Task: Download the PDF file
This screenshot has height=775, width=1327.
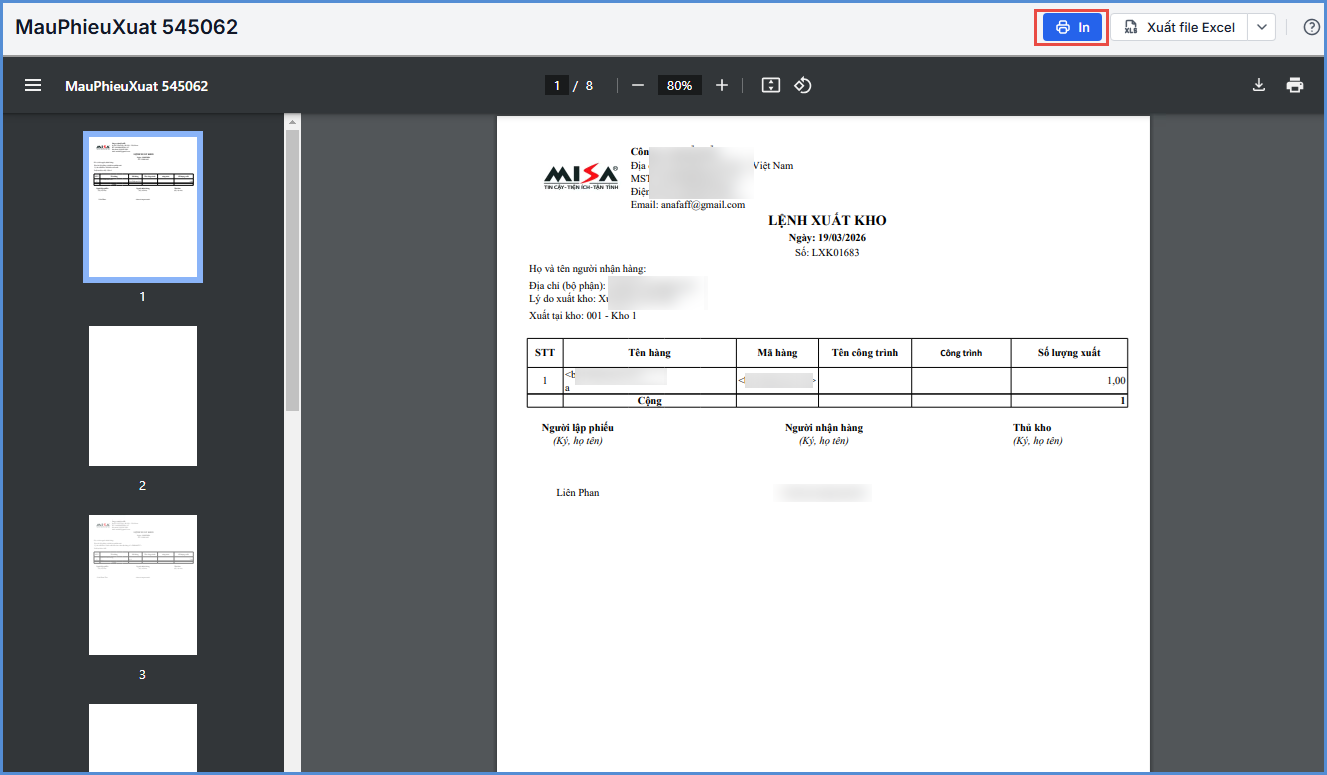Action: coord(1259,85)
